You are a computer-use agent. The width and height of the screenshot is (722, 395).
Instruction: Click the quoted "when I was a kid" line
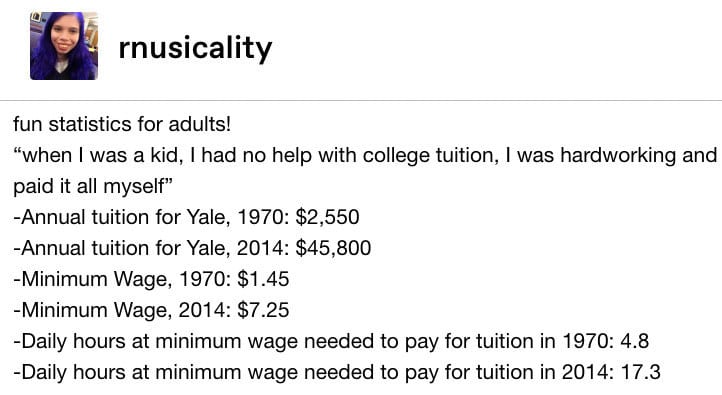point(365,156)
